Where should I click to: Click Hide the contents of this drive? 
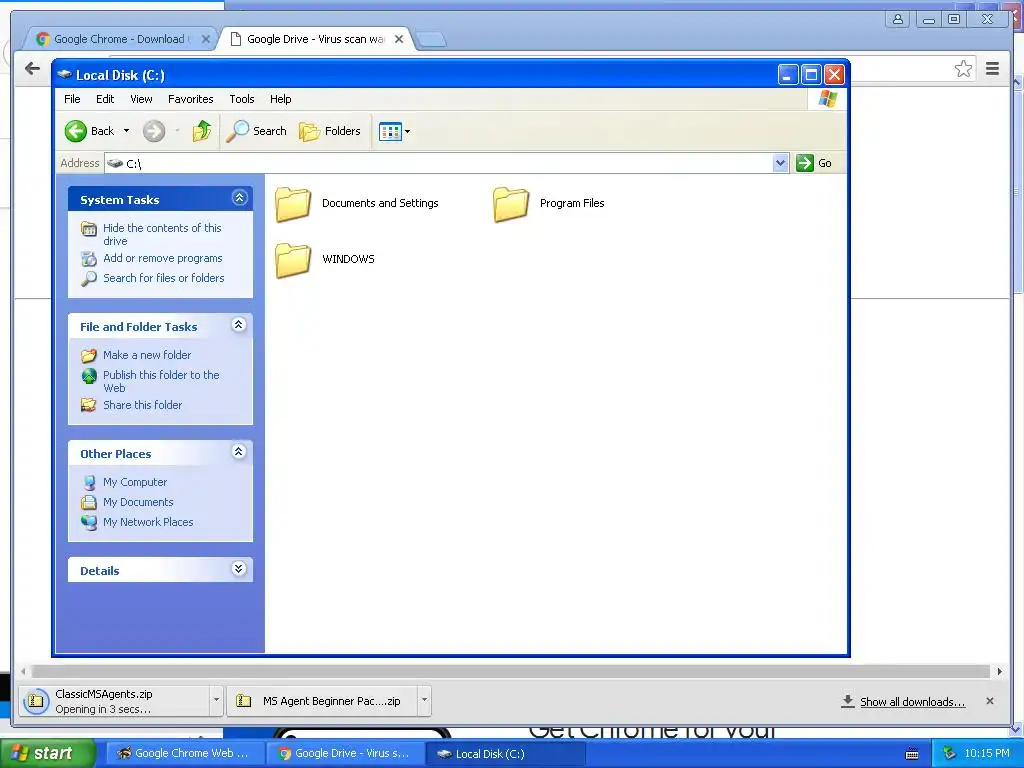(x=162, y=234)
